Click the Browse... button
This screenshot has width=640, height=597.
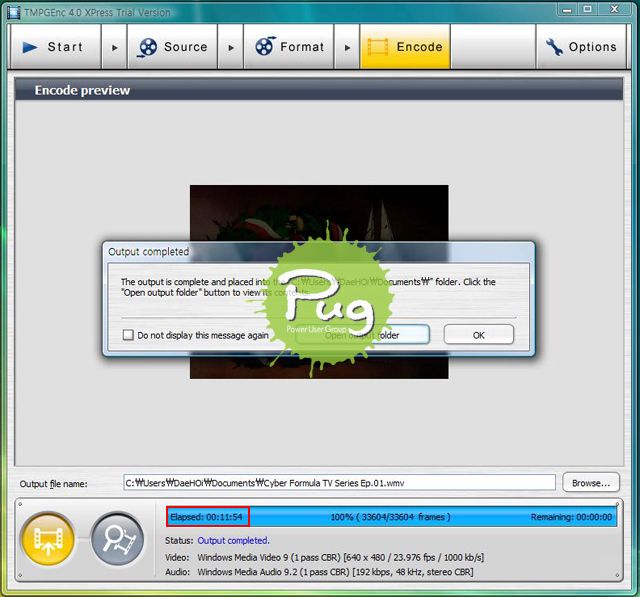[x=591, y=483]
